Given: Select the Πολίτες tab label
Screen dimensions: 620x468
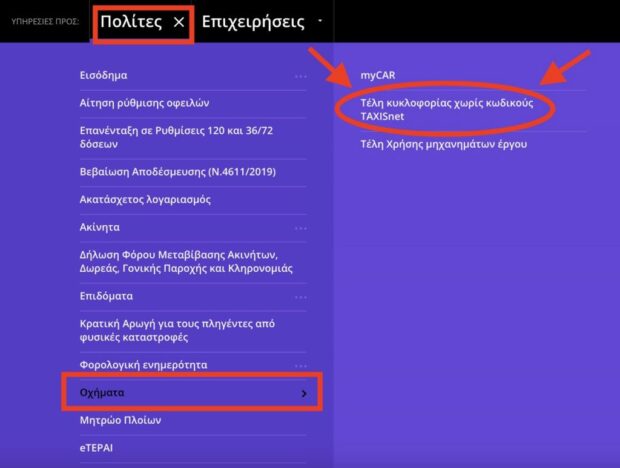Looking at the screenshot, I should pyautogui.click(x=131, y=21).
